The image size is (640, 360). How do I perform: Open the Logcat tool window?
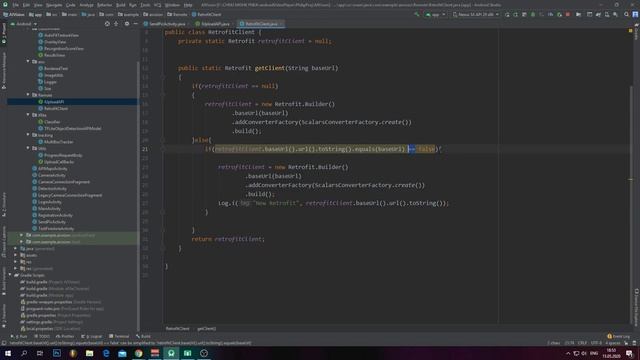(91, 336)
